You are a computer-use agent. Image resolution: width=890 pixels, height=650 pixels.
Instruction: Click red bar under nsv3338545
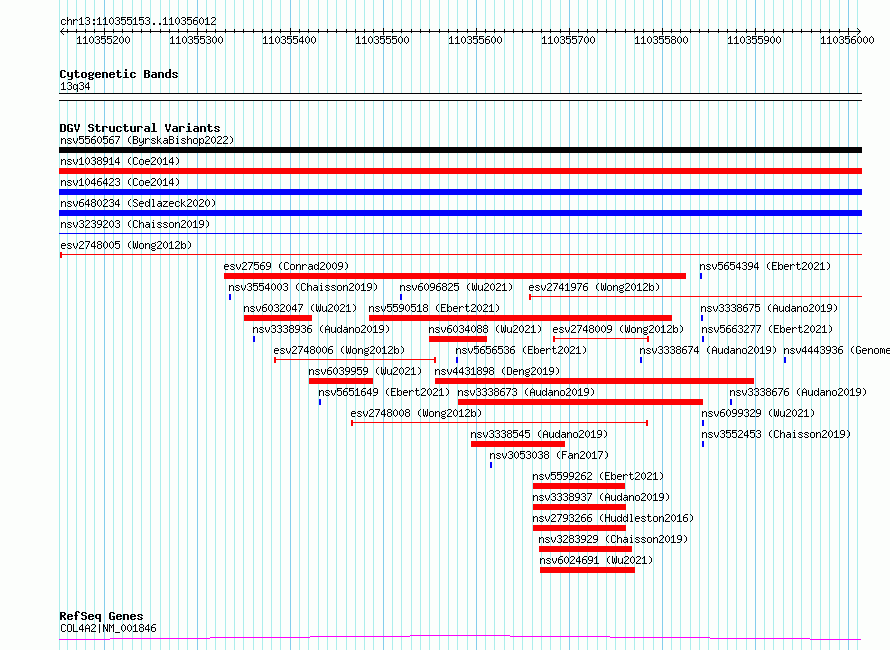pyautogui.click(x=518, y=444)
